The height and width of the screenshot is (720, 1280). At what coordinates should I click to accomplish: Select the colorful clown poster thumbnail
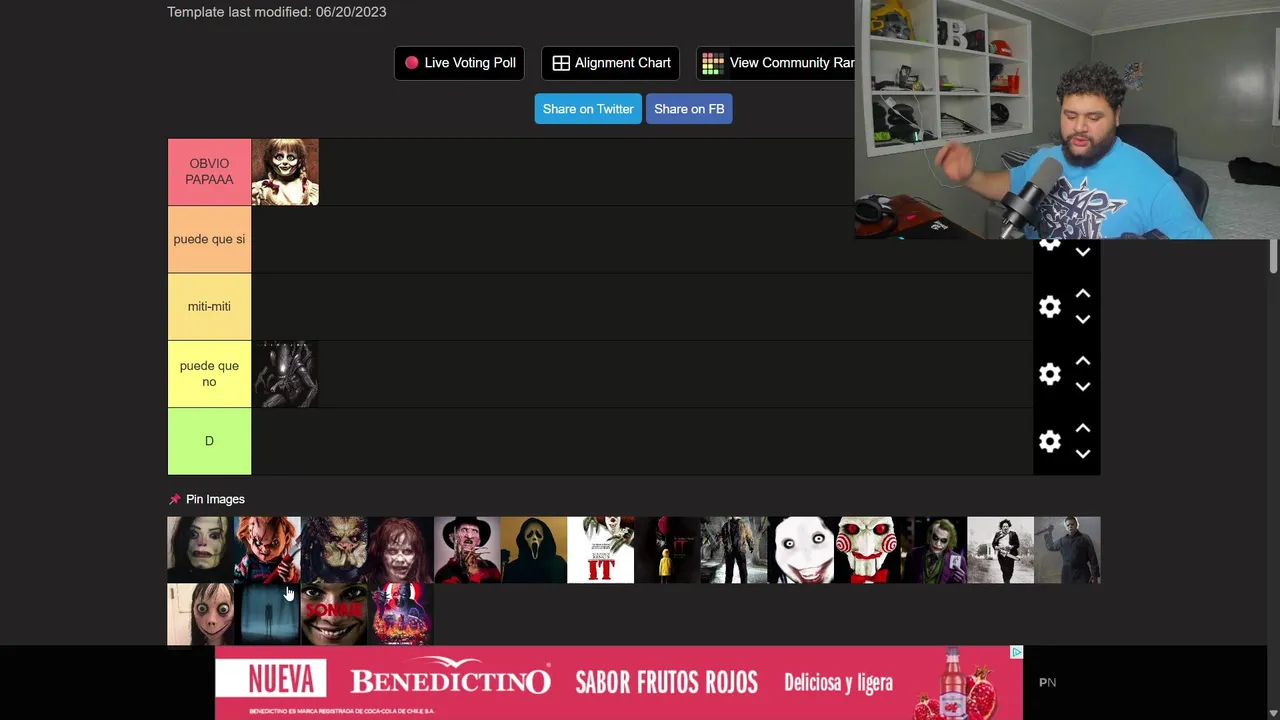click(400, 614)
